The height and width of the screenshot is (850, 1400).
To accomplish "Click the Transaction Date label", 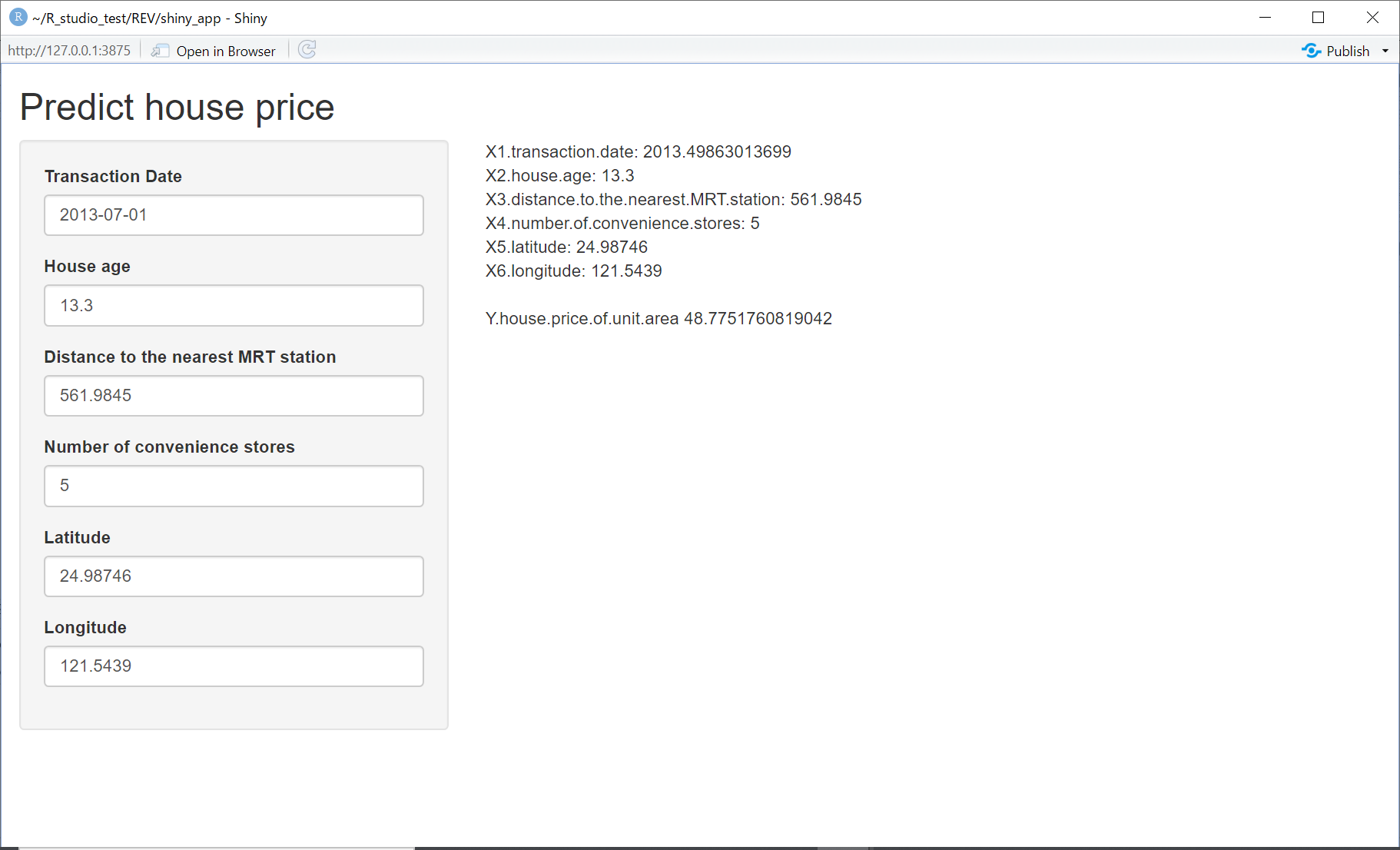I will tap(113, 177).
